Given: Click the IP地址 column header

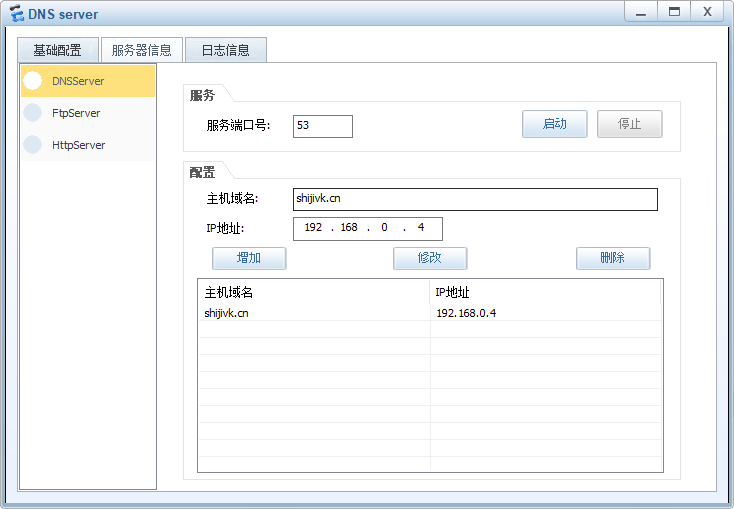Looking at the screenshot, I should pos(545,293).
